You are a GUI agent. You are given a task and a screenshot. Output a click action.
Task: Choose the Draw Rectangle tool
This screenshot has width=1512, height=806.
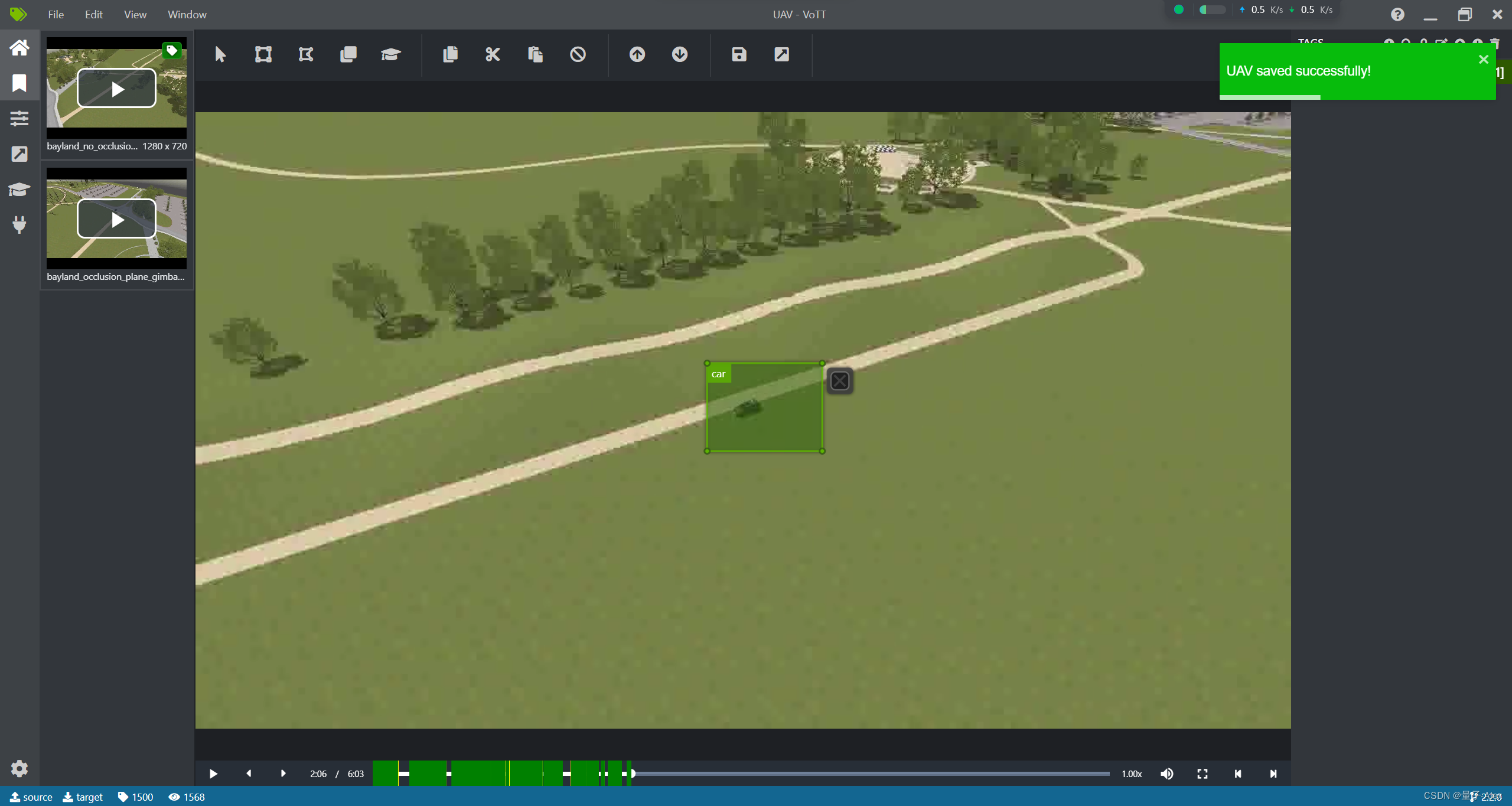[263, 54]
